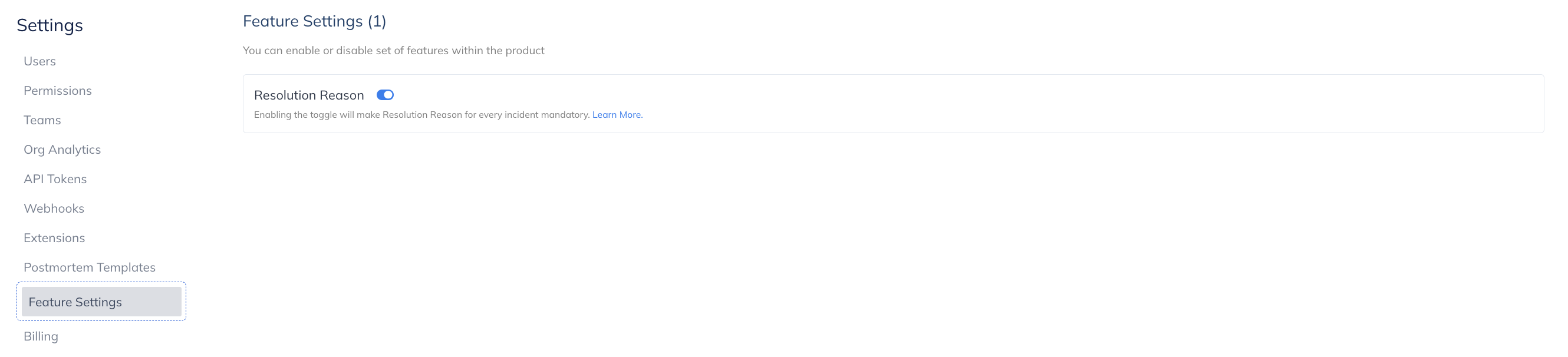The height and width of the screenshot is (357, 1568).
Task: Click the word mandatory in toggle description
Action: (566, 115)
